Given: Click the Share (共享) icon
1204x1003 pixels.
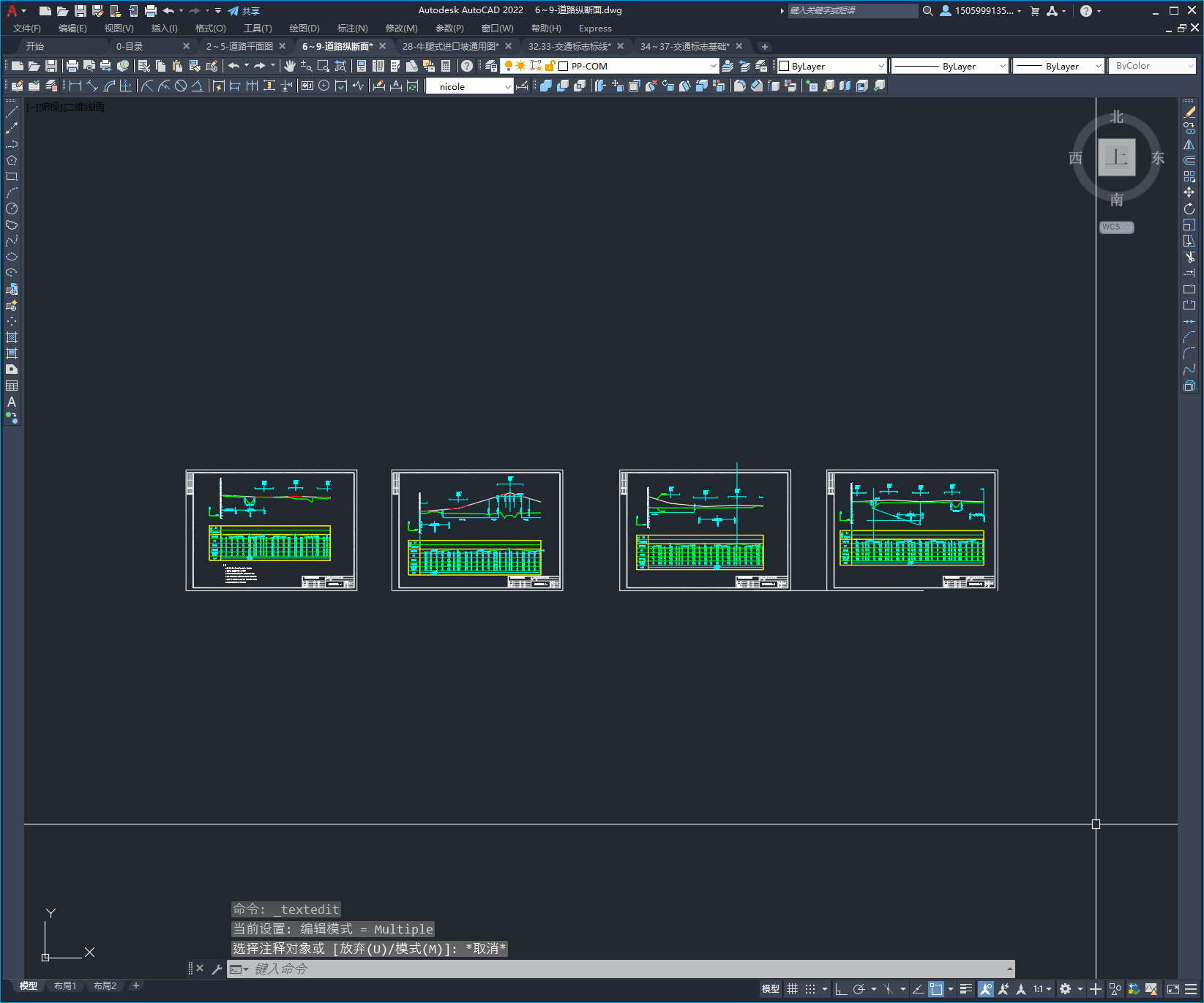Looking at the screenshot, I should point(244,11).
